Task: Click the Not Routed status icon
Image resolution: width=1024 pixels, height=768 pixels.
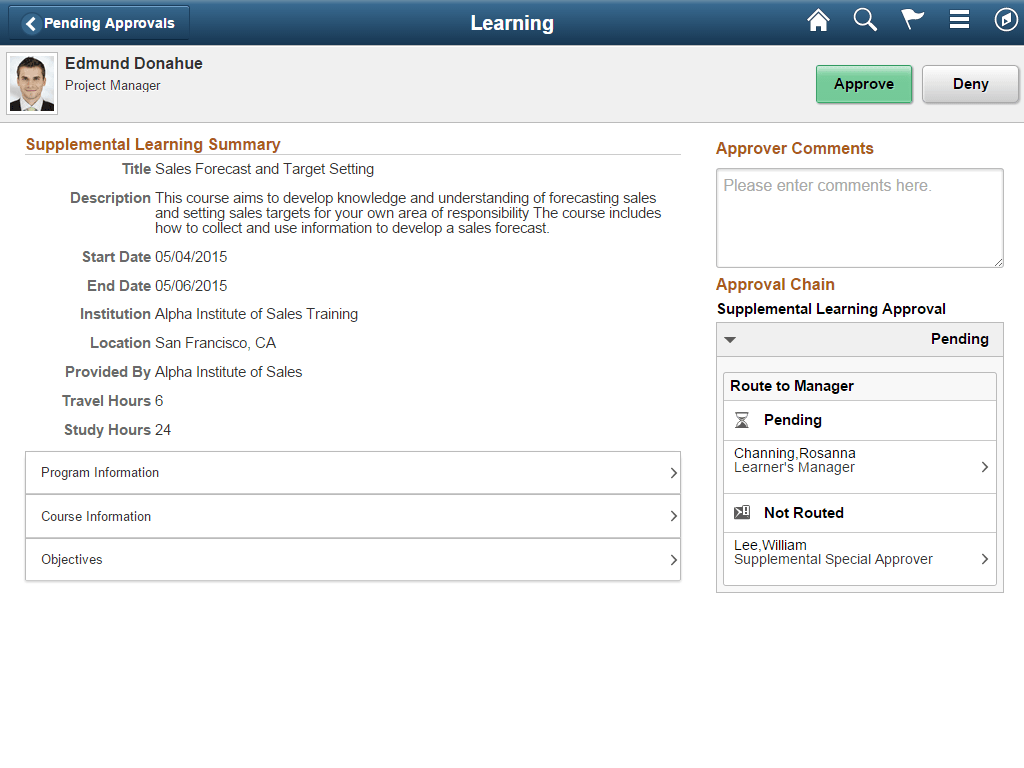Action: point(741,512)
